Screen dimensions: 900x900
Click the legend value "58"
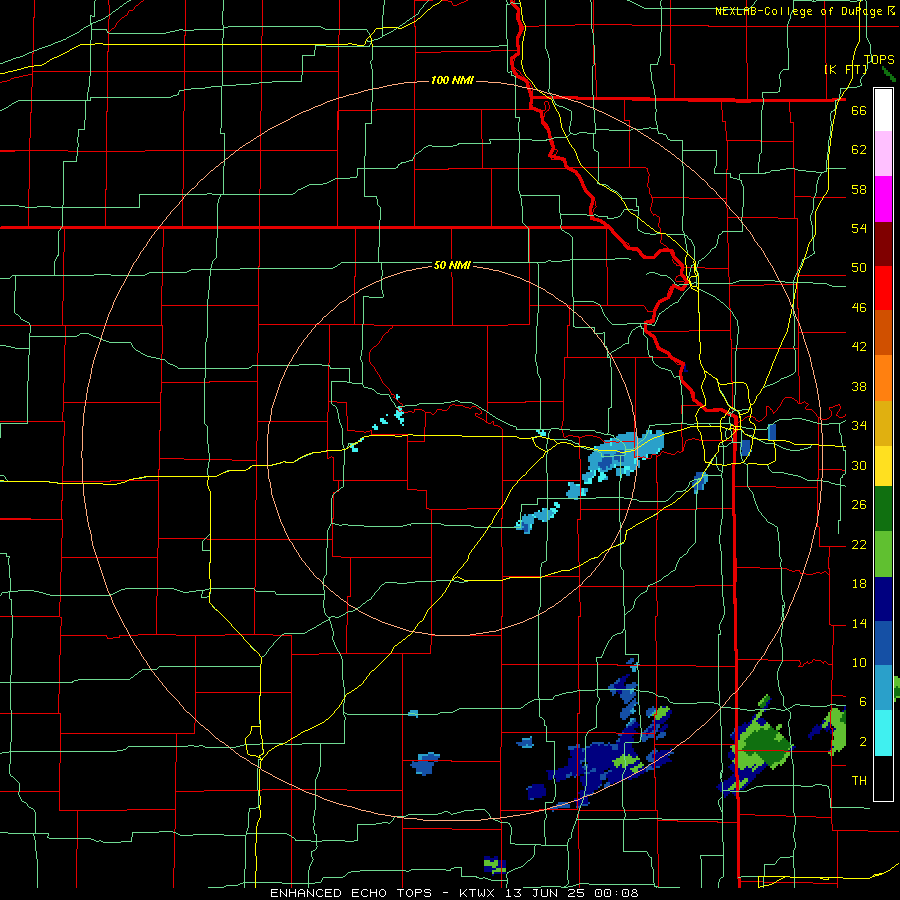click(x=859, y=189)
